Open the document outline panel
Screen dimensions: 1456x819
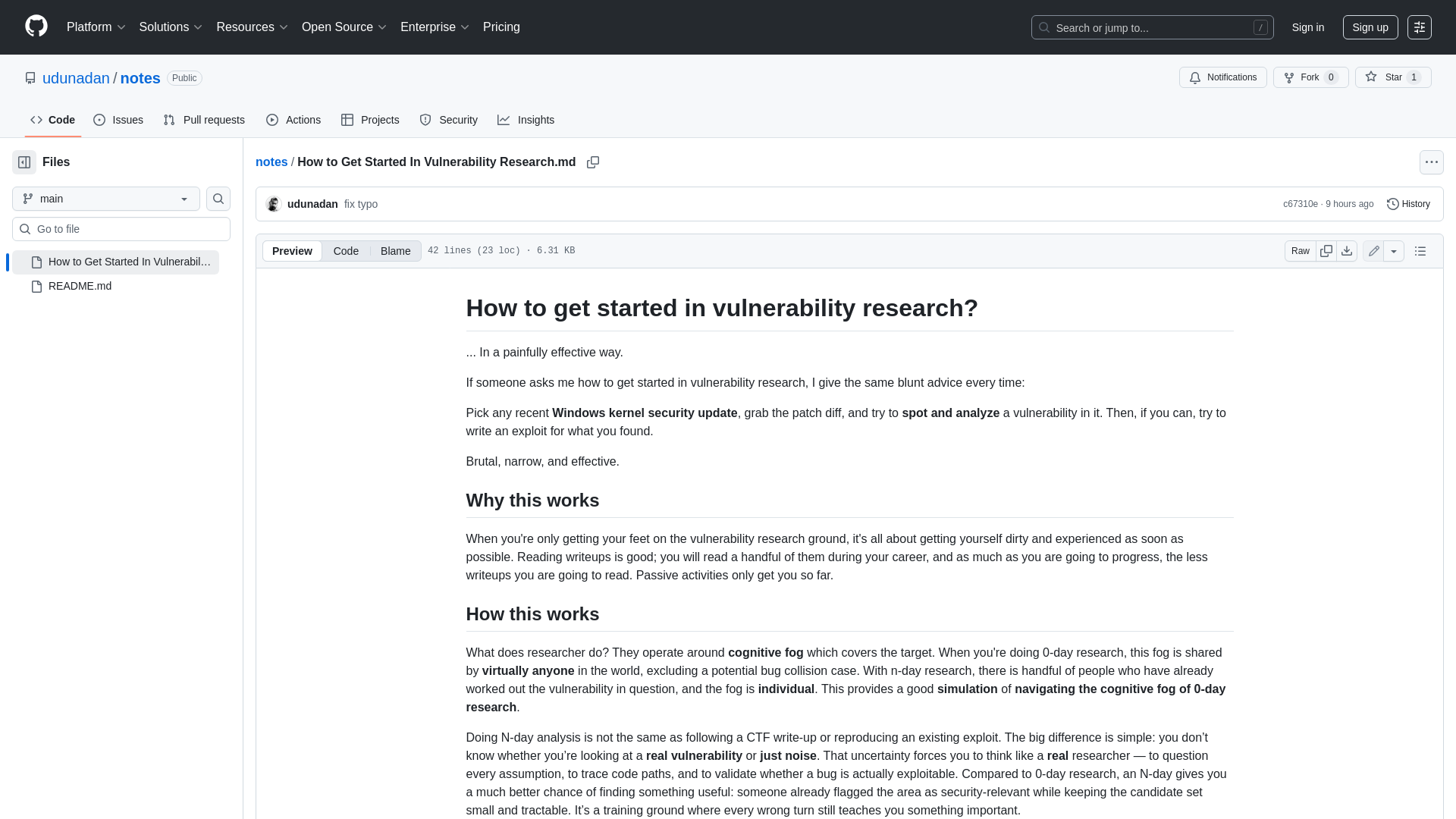click(1420, 250)
